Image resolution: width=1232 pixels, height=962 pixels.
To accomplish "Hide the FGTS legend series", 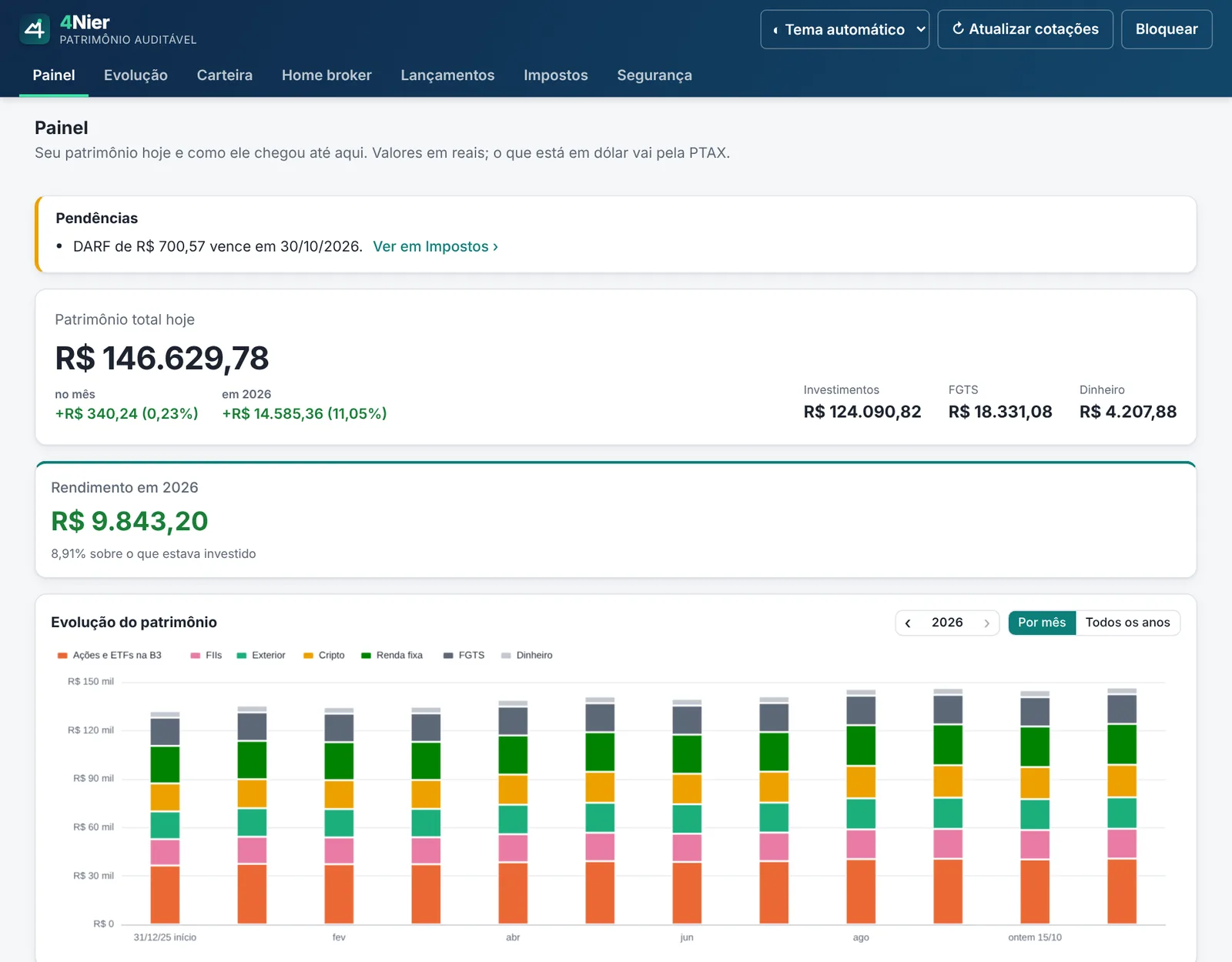I will click(x=464, y=656).
